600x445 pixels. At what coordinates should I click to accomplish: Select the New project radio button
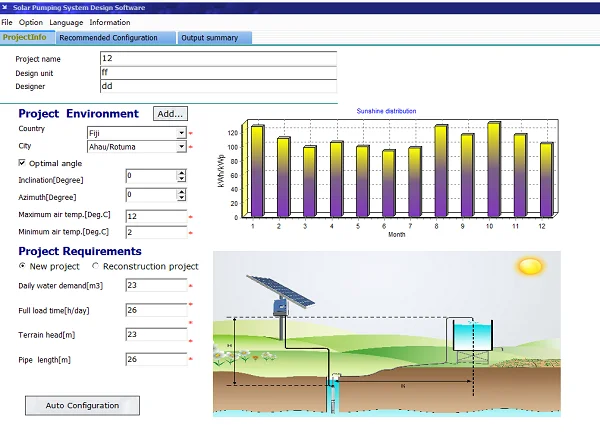coord(23,267)
